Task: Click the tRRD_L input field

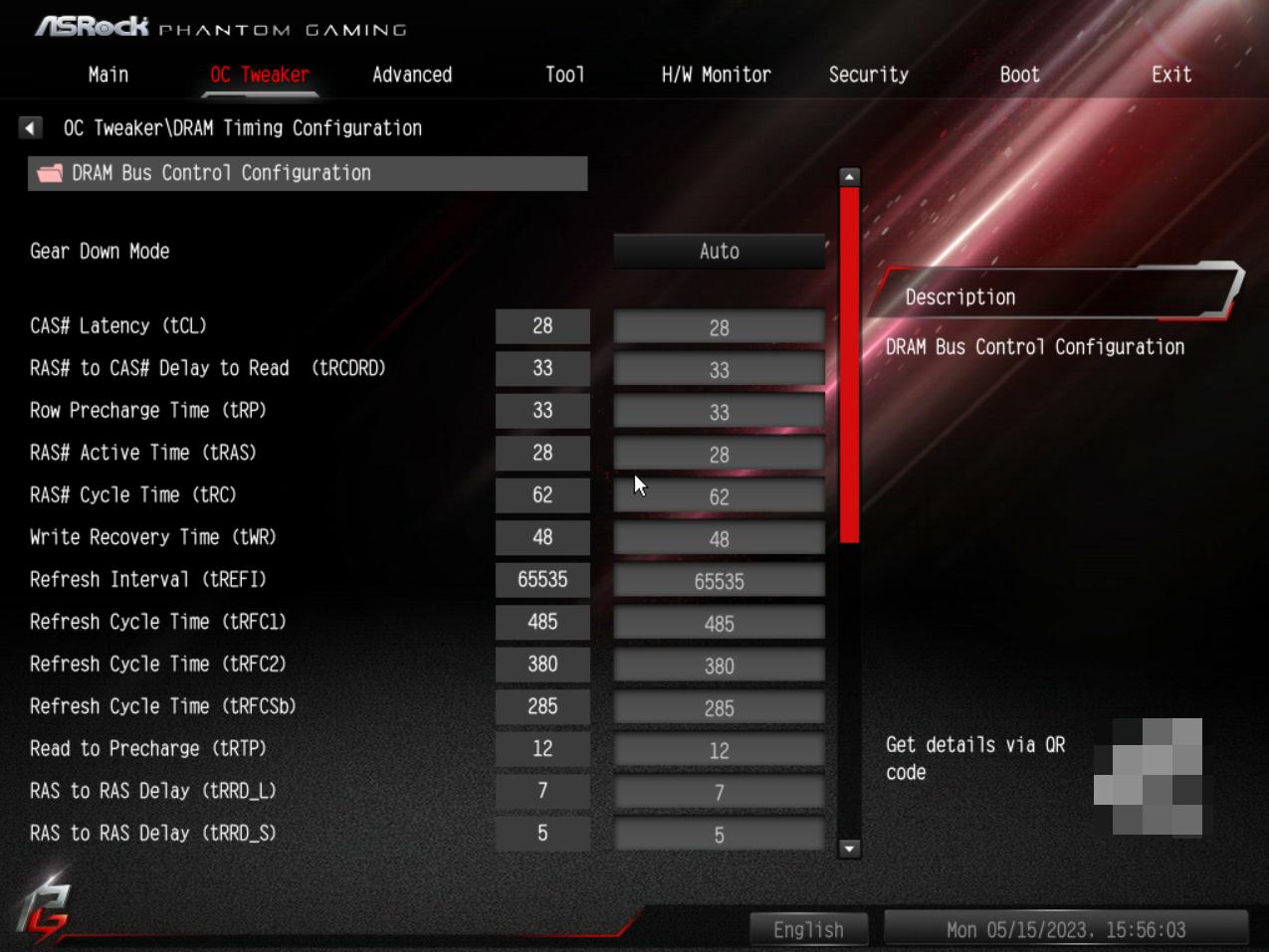Action: point(719,792)
